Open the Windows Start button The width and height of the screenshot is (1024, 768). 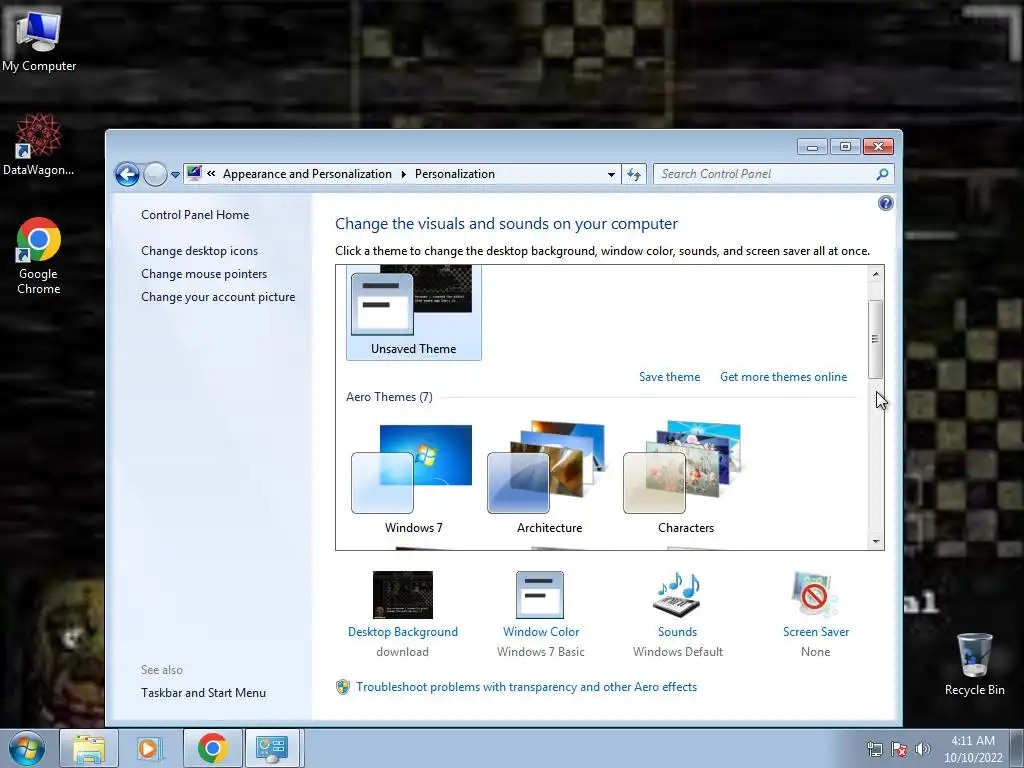(26, 748)
